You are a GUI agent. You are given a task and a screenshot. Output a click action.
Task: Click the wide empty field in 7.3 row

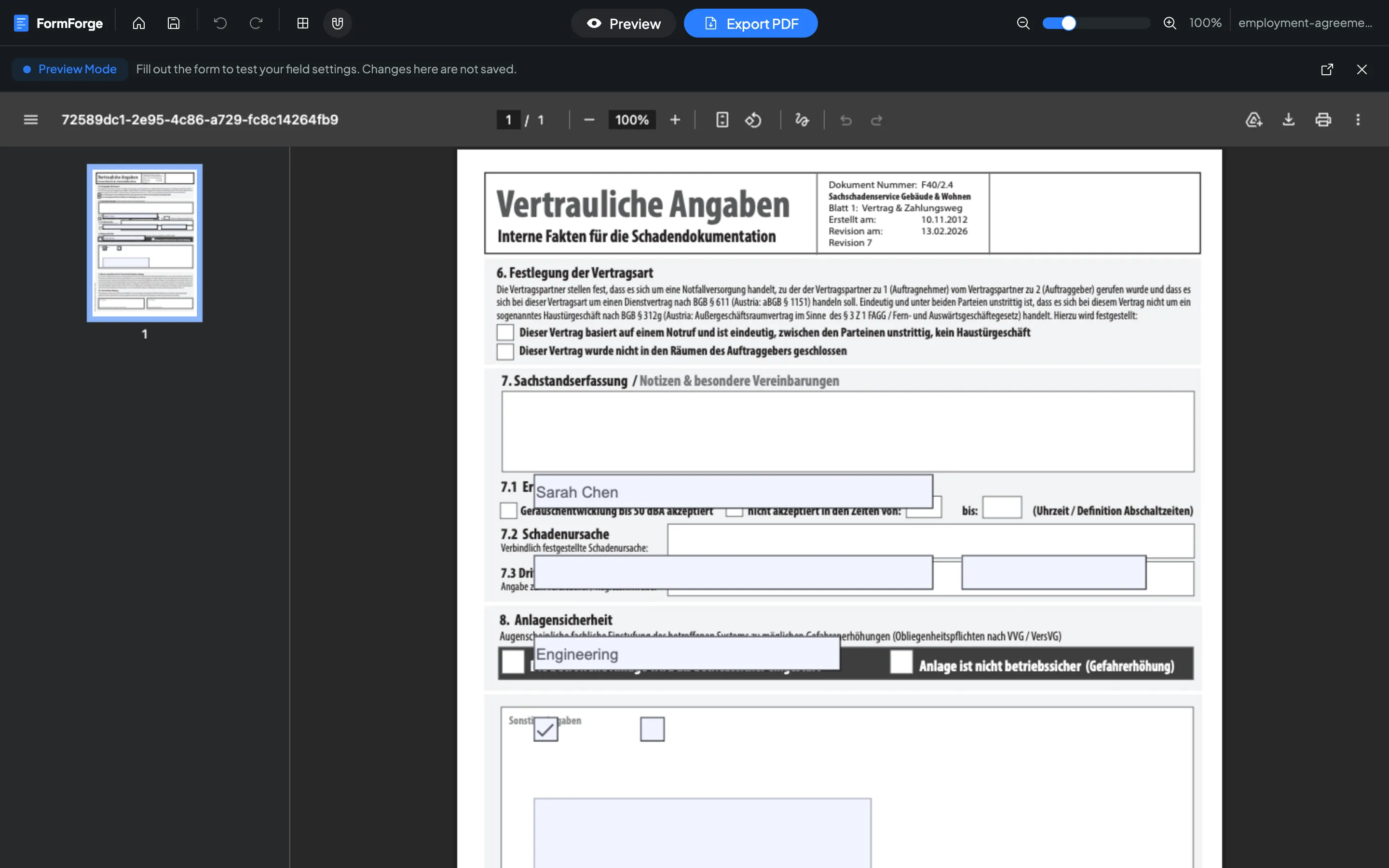pyautogui.click(x=733, y=572)
